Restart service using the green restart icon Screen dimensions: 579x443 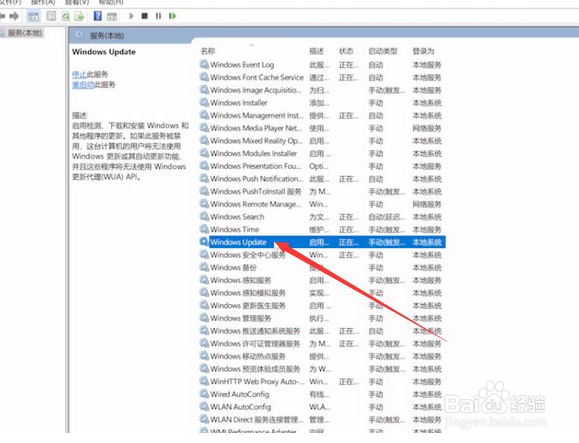pos(172,16)
